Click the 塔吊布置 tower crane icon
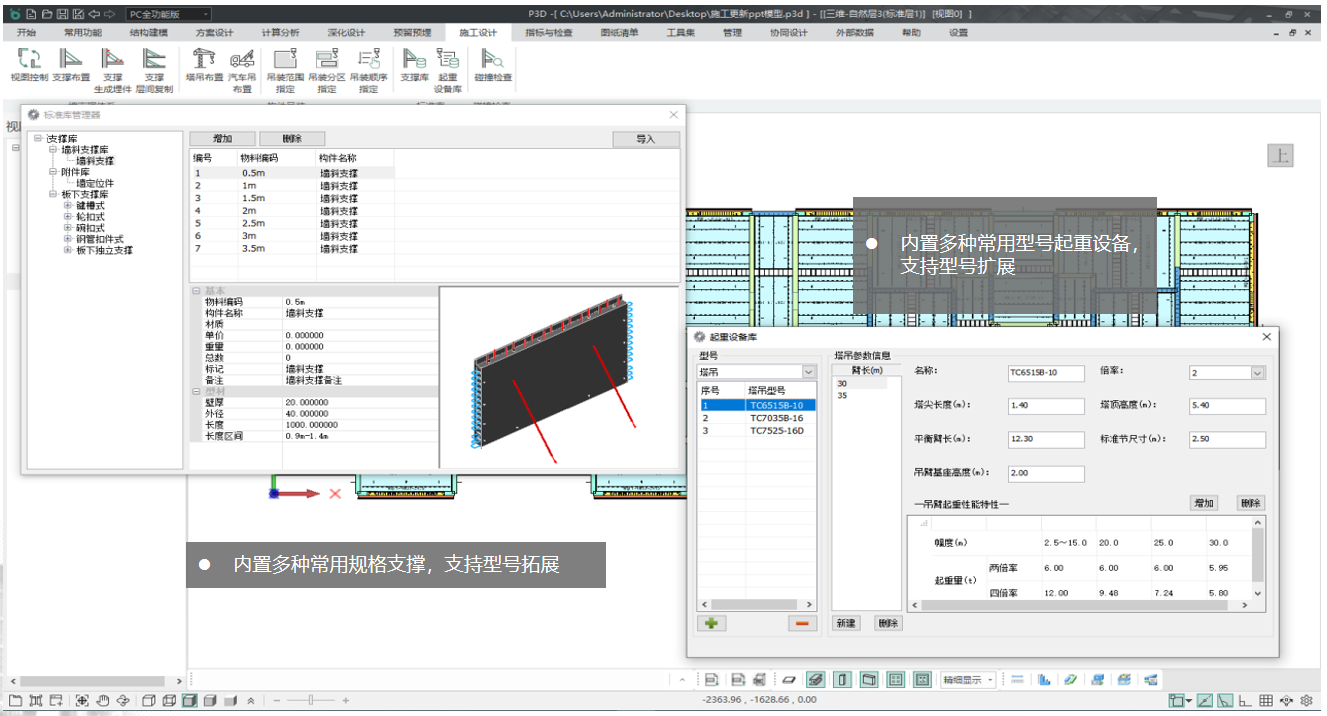The height and width of the screenshot is (716, 1327). (204, 59)
